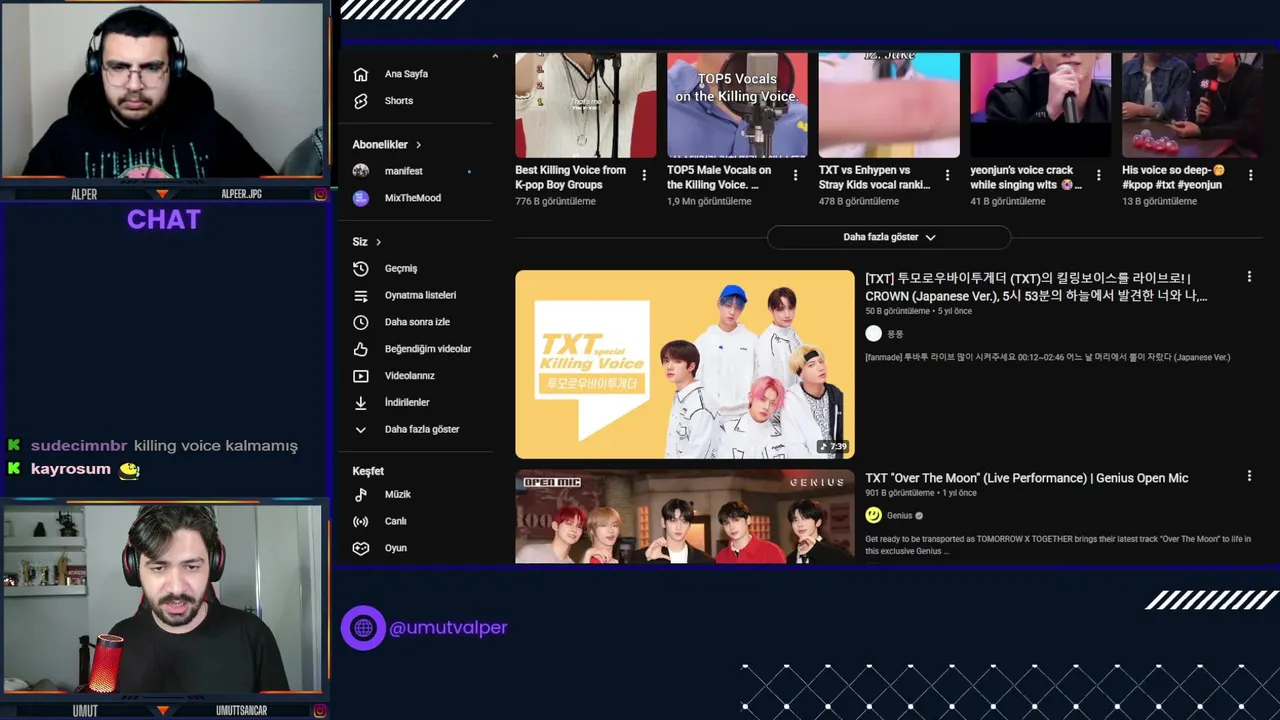Screen dimensions: 1280x720
Task: Open Abonelikler section chevron
Action: [418, 145]
